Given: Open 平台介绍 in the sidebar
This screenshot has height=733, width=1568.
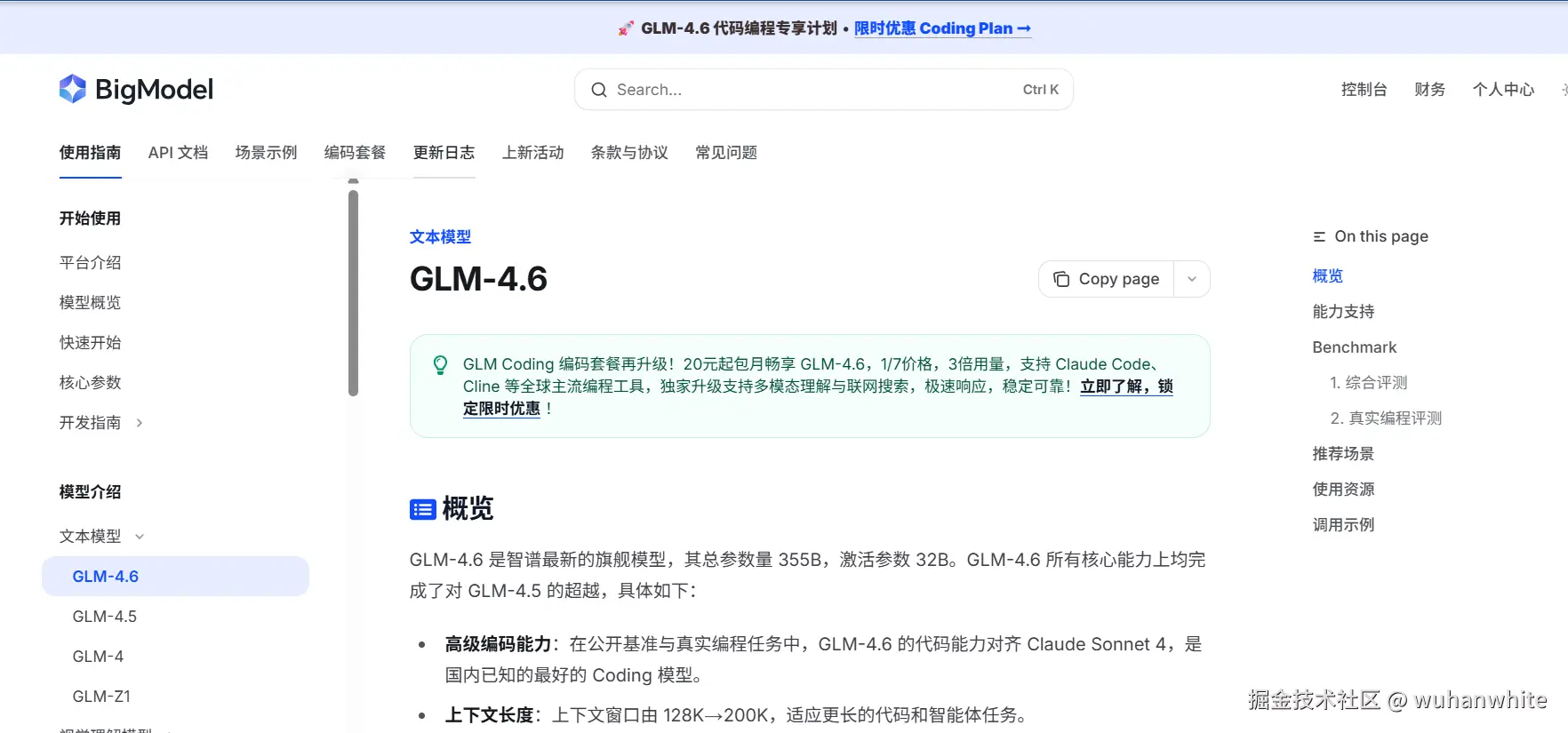Looking at the screenshot, I should (x=91, y=263).
